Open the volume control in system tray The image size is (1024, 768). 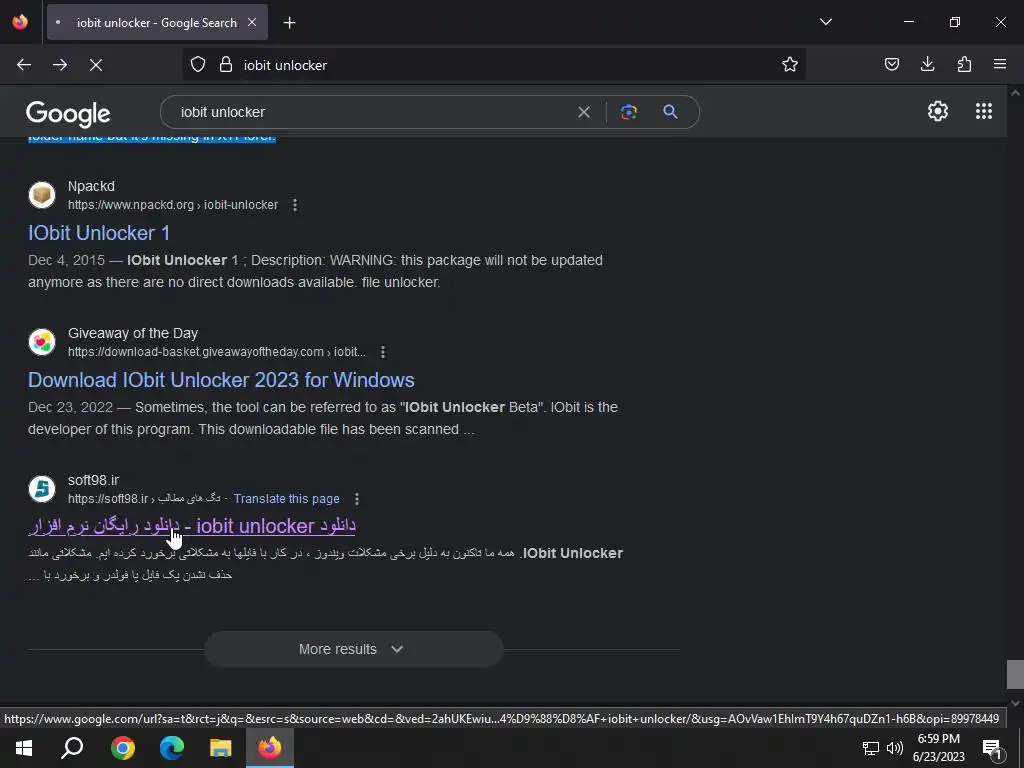(x=895, y=748)
